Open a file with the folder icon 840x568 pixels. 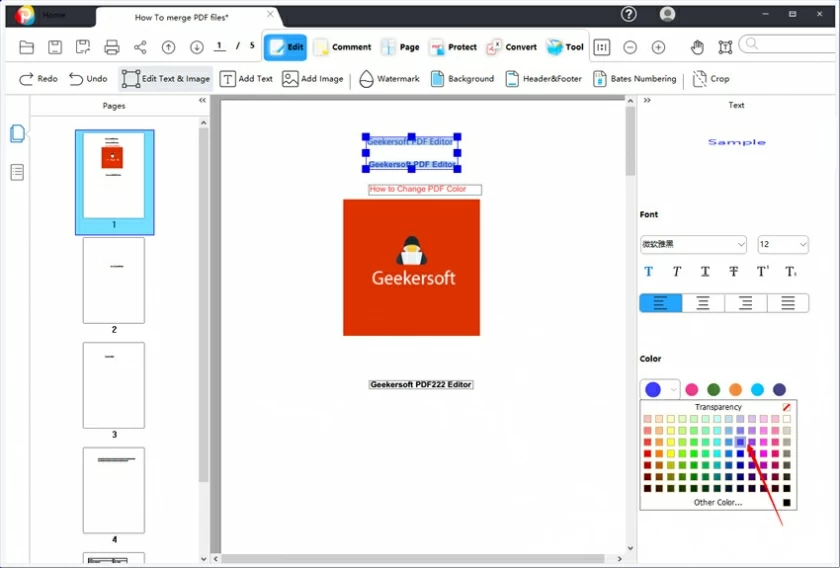coord(26,47)
